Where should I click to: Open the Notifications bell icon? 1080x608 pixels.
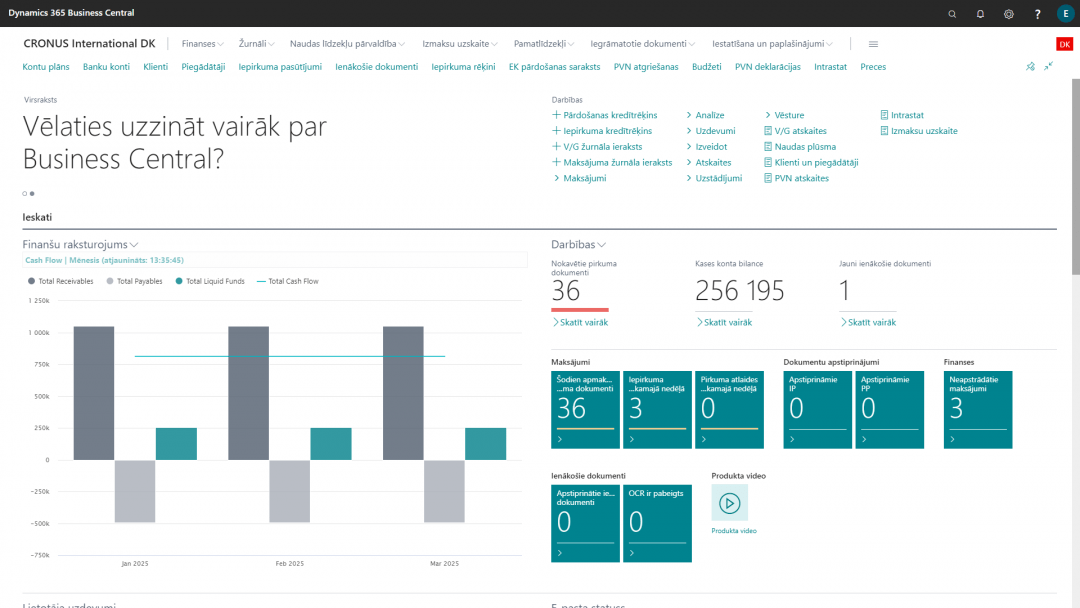tap(980, 14)
